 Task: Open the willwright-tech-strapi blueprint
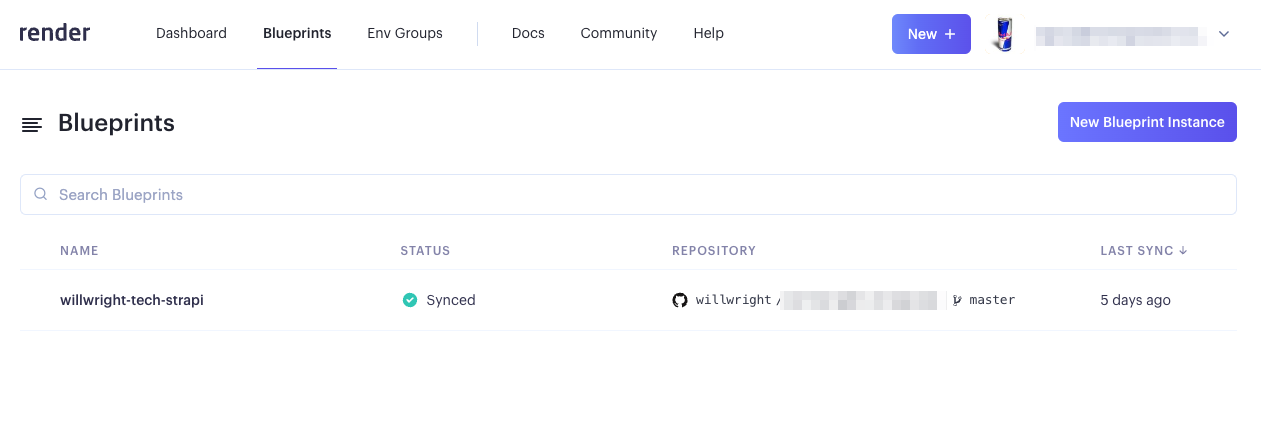pyautogui.click(x=132, y=300)
